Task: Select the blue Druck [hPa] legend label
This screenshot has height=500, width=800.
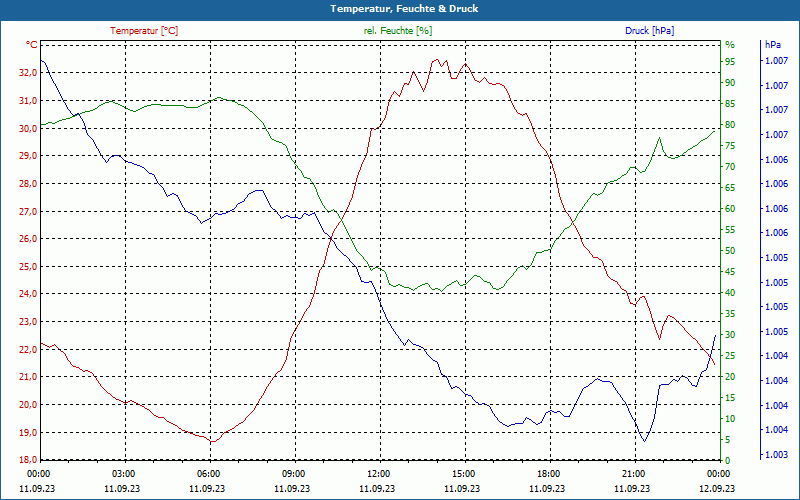Action: (x=649, y=31)
